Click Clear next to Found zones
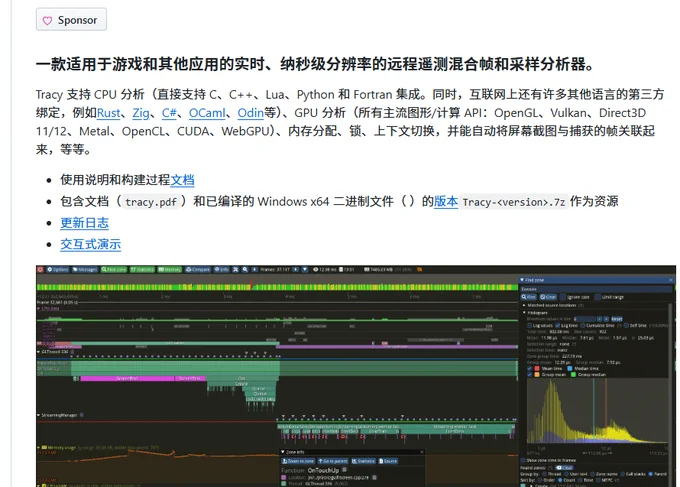This screenshot has width=680, height=487. pos(565,468)
